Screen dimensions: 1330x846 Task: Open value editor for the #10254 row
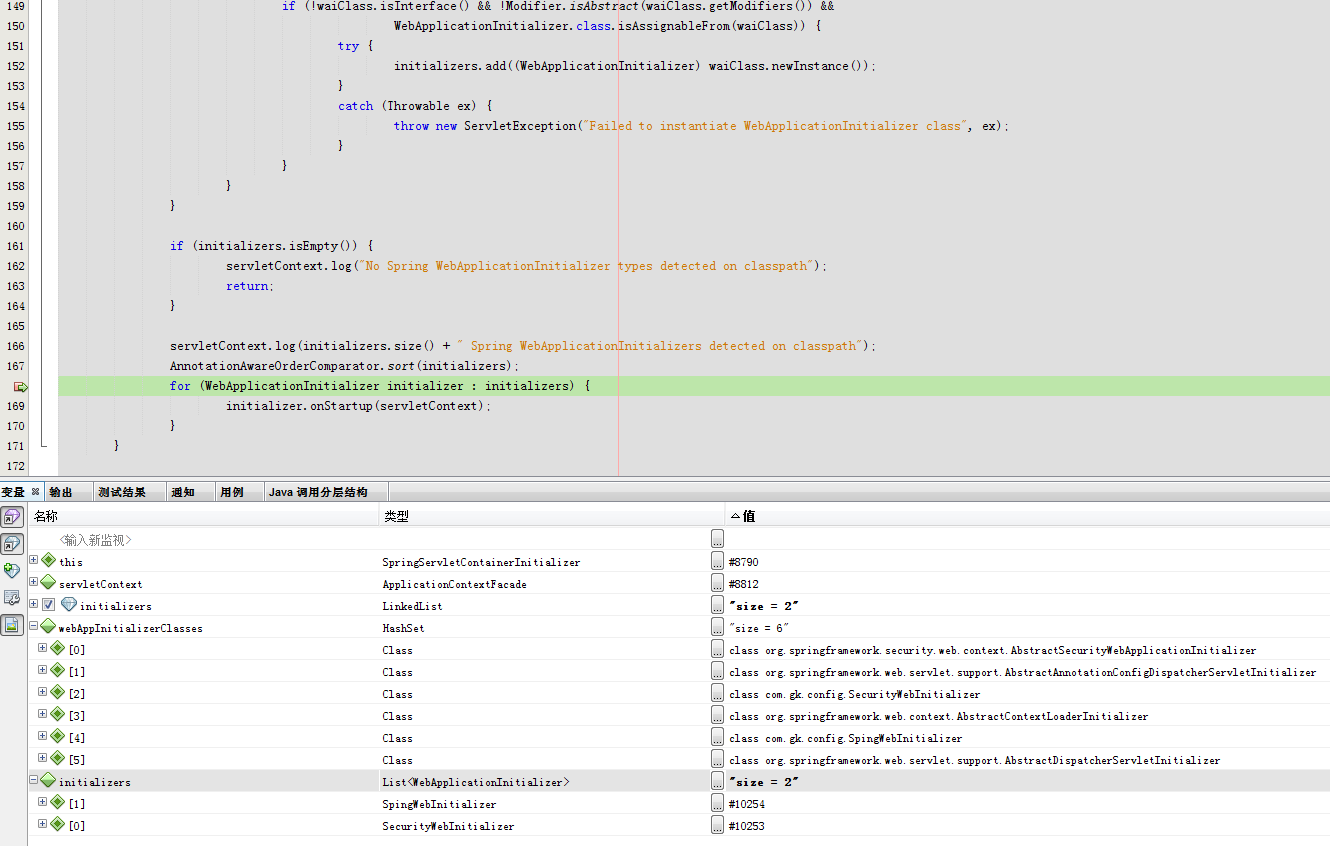coord(717,803)
